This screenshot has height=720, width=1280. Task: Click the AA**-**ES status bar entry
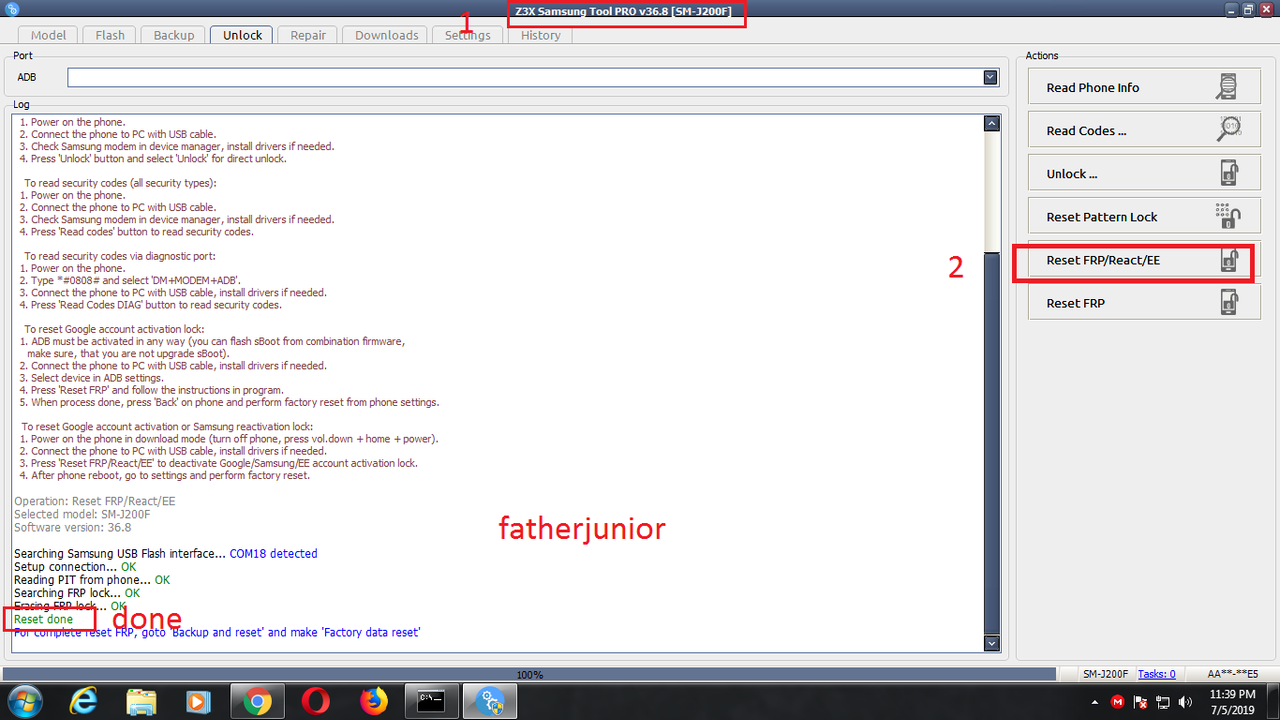pyautogui.click(x=1232, y=674)
